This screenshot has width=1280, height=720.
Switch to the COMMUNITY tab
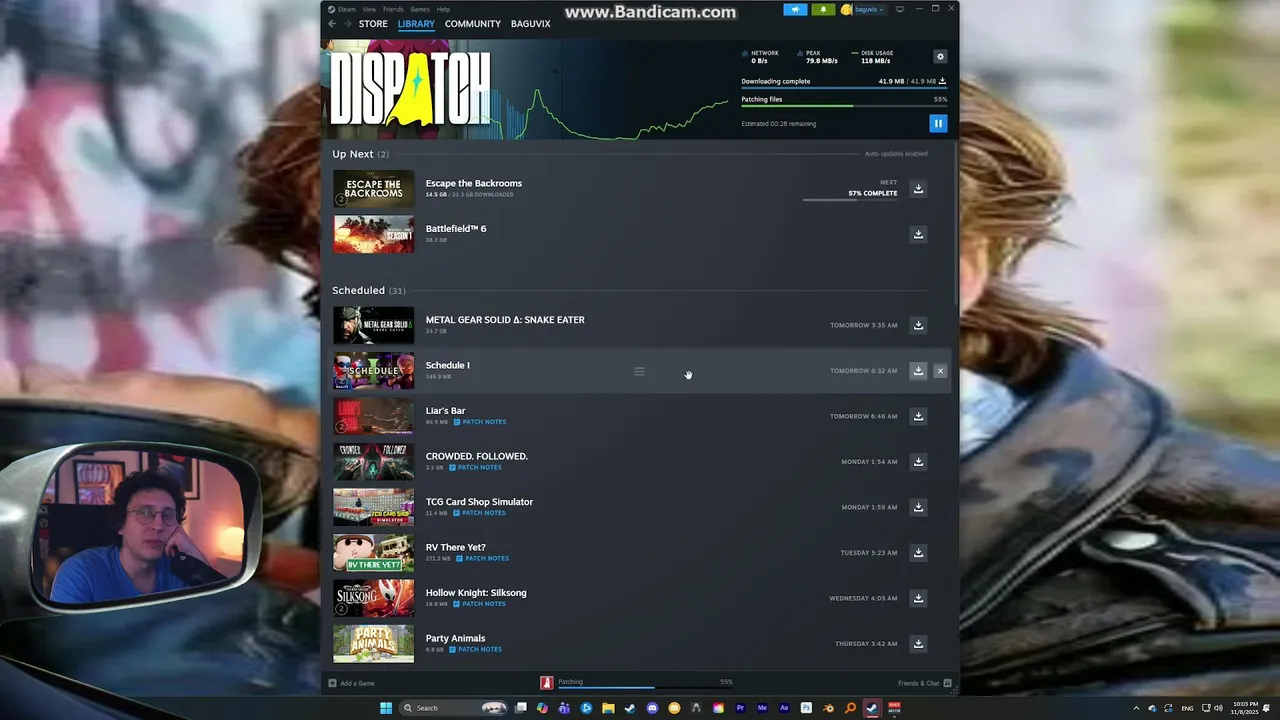473,24
